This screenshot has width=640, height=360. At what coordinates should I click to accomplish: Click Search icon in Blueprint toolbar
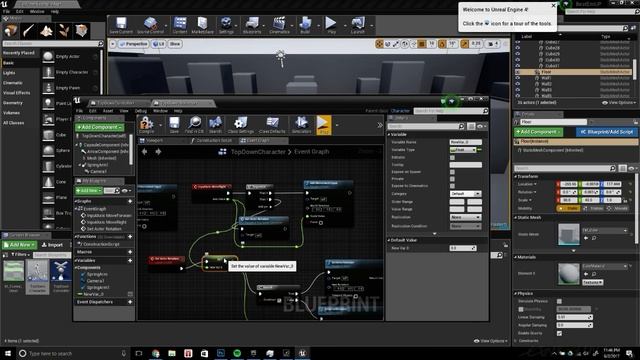tap(216, 124)
